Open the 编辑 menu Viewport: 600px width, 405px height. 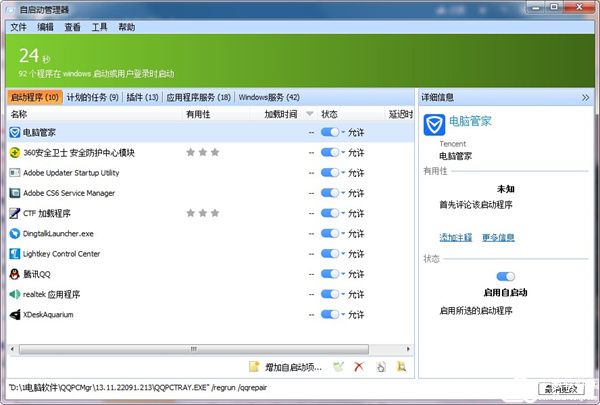[46, 27]
